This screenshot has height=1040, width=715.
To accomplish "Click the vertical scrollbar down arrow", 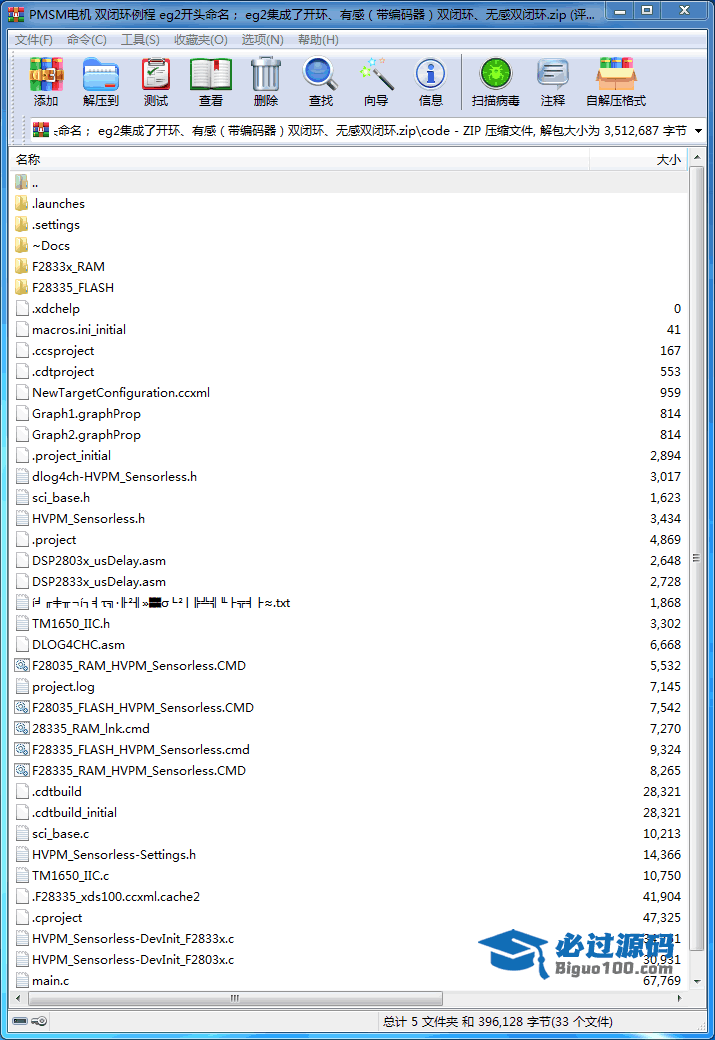I will click(x=696, y=982).
